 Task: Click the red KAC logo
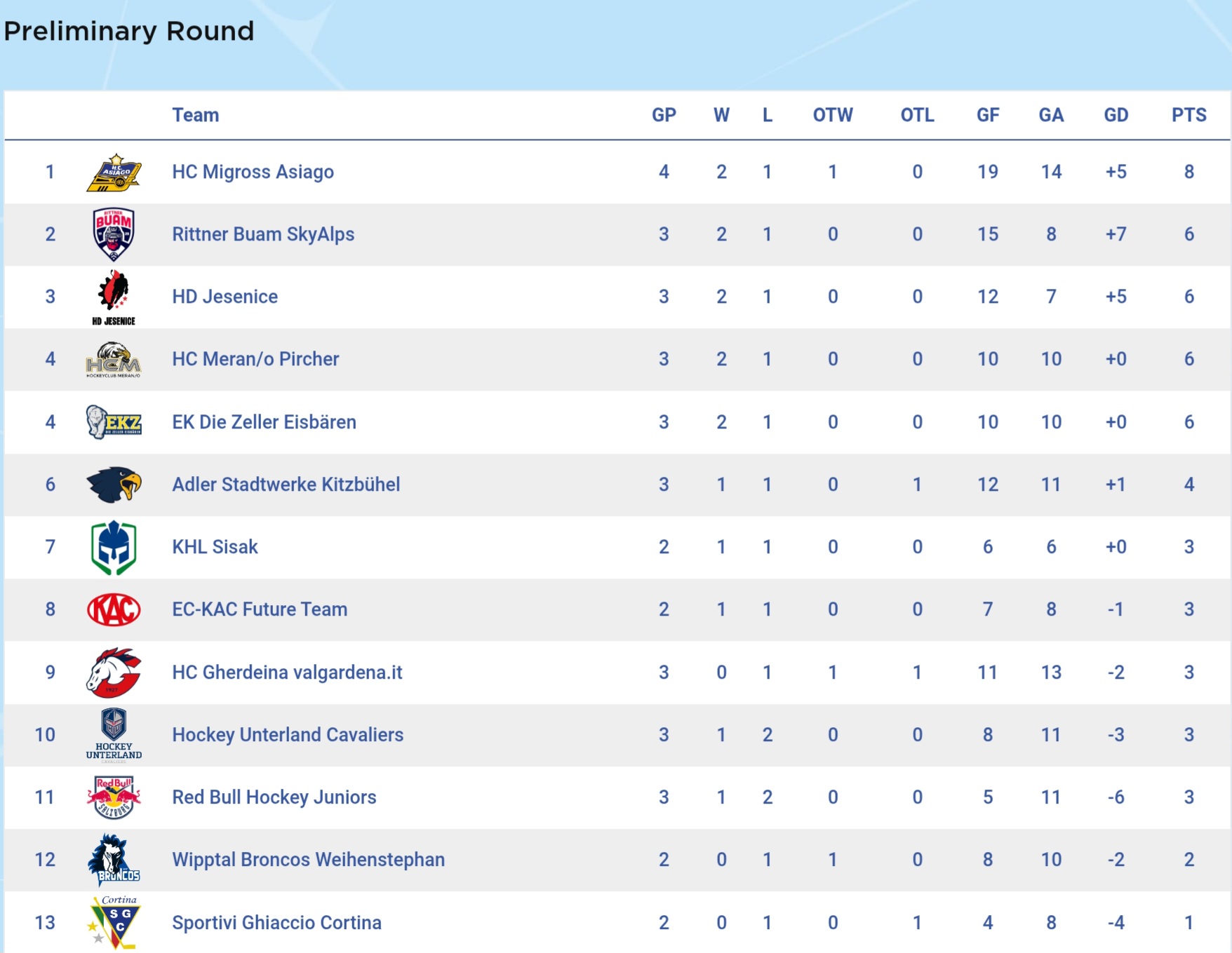[114, 609]
